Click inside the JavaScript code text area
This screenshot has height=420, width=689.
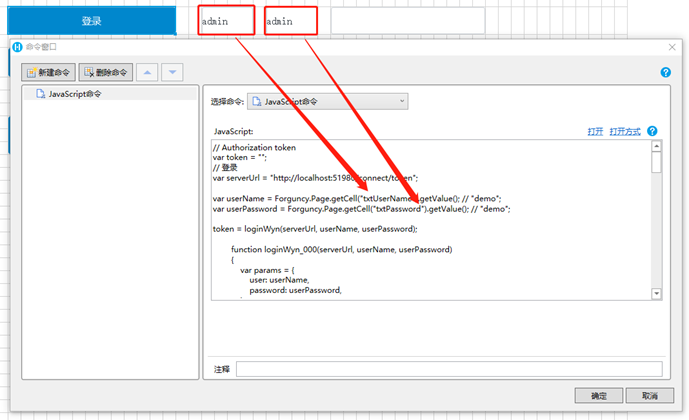point(432,220)
